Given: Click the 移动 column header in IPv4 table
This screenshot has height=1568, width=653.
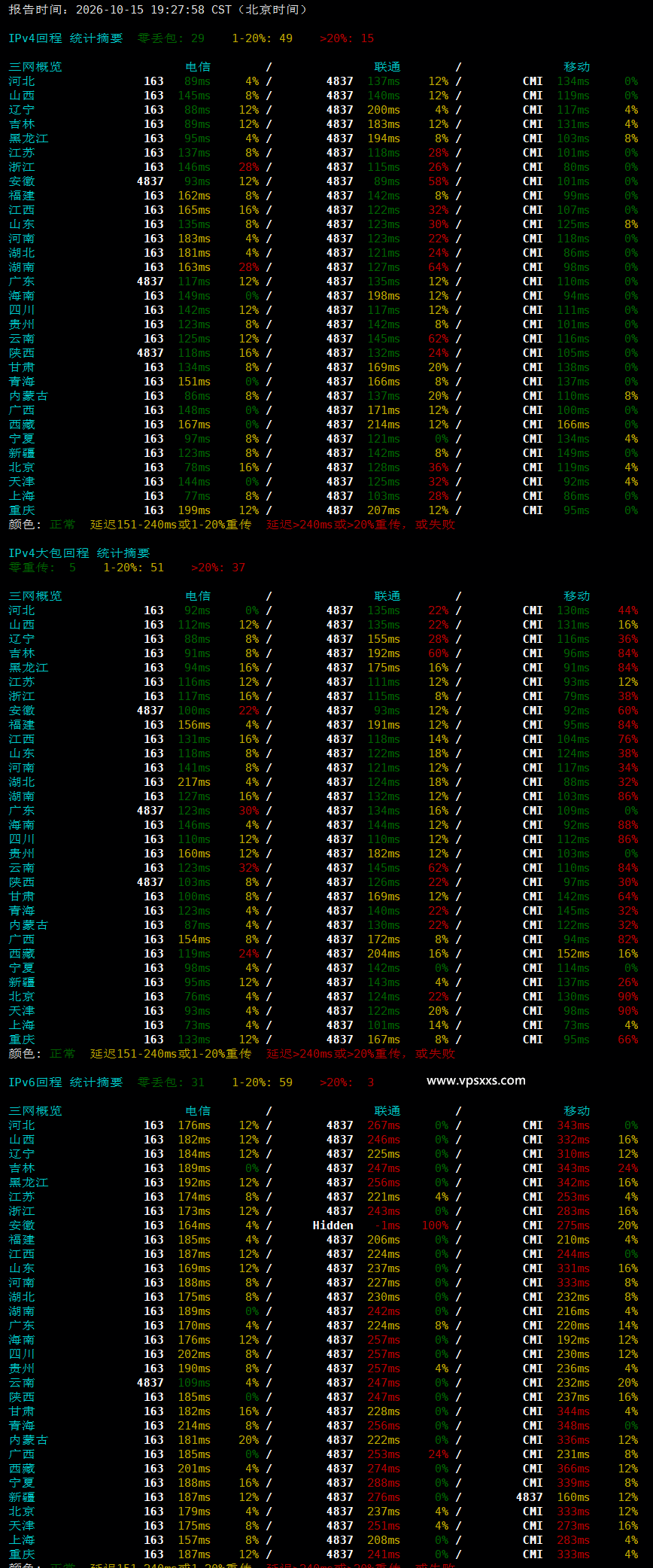Looking at the screenshot, I should (577, 67).
